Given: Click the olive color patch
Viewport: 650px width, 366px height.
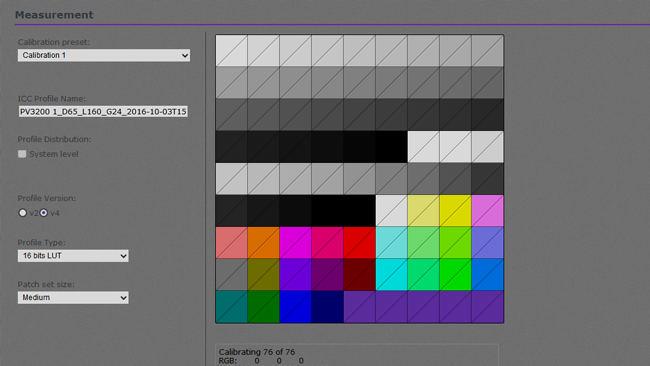Looking at the screenshot, I should pyautogui.click(x=263, y=275).
